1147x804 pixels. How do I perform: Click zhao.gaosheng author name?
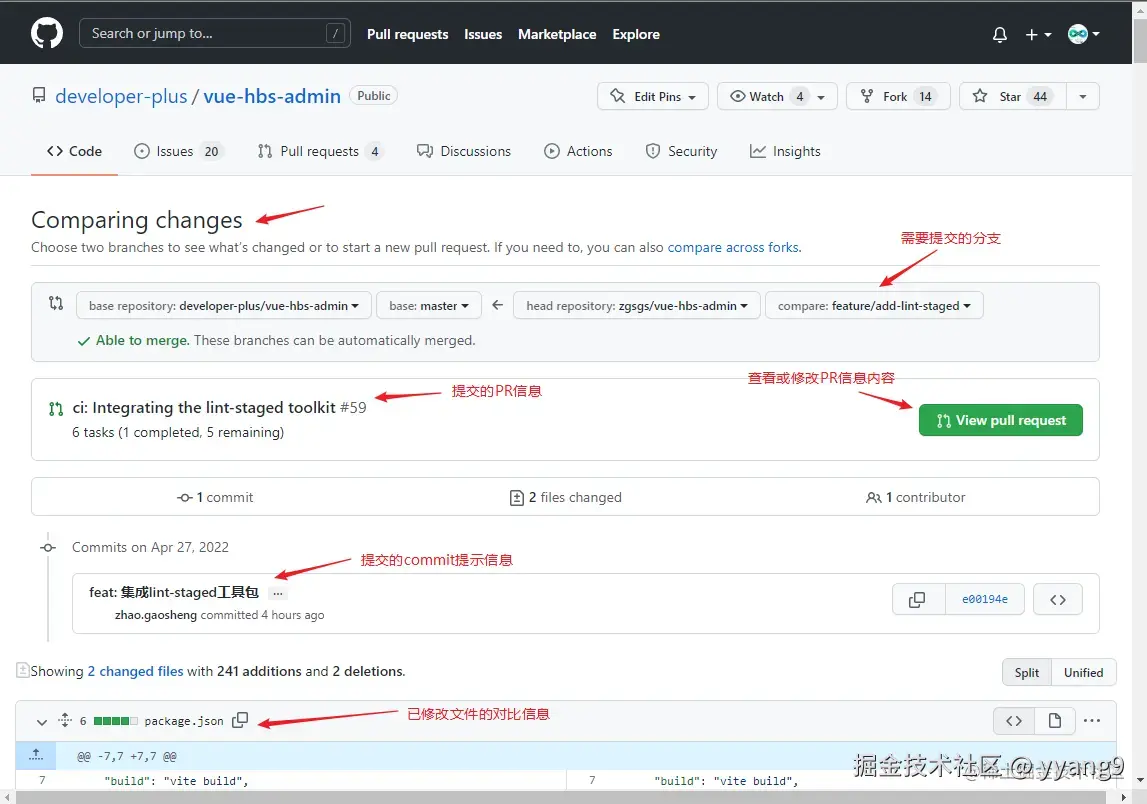pyautogui.click(x=156, y=615)
